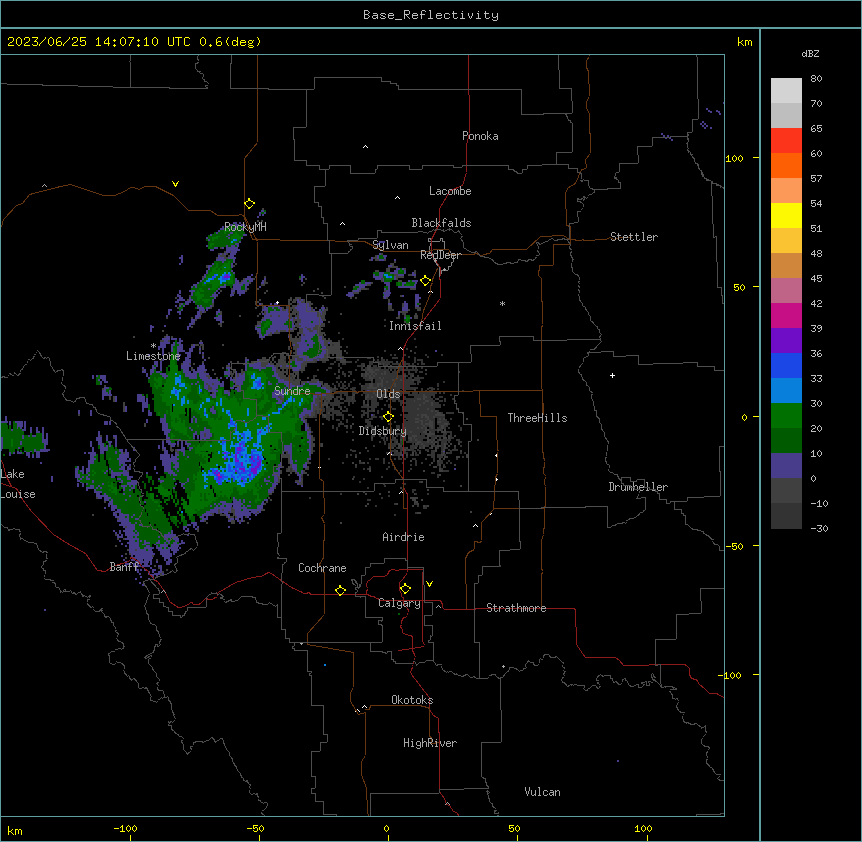The width and height of the screenshot is (862, 842).
Task: Select the blue 36 dBZ legend swatch
Action: pyautogui.click(x=786, y=365)
